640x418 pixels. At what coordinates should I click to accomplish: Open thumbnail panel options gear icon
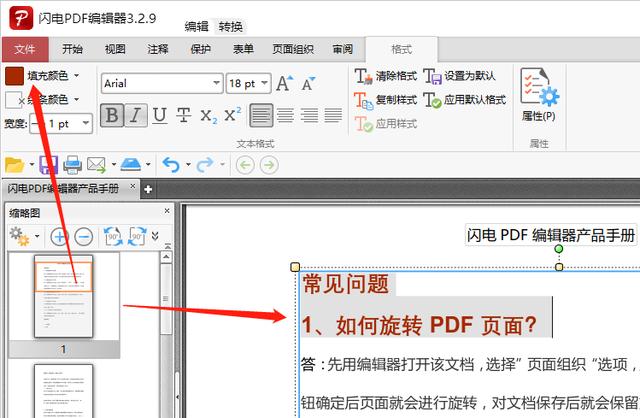point(19,236)
